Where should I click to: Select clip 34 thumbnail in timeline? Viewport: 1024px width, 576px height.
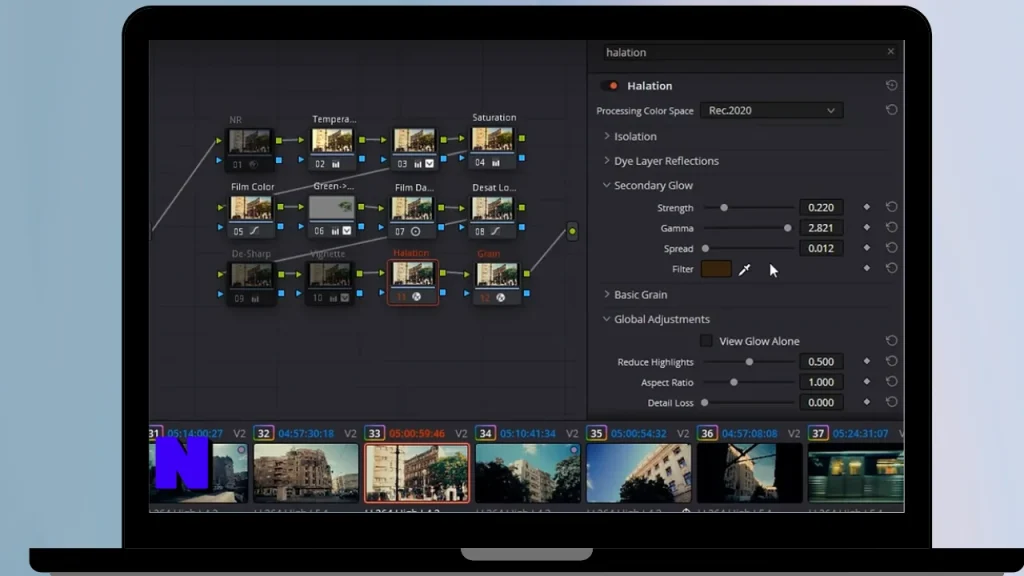pyautogui.click(x=528, y=473)
